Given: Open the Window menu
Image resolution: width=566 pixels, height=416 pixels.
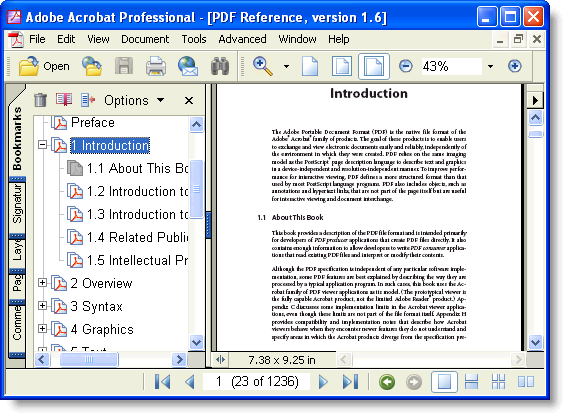Looking at the screenshot, I should click(x=297, y=39).
